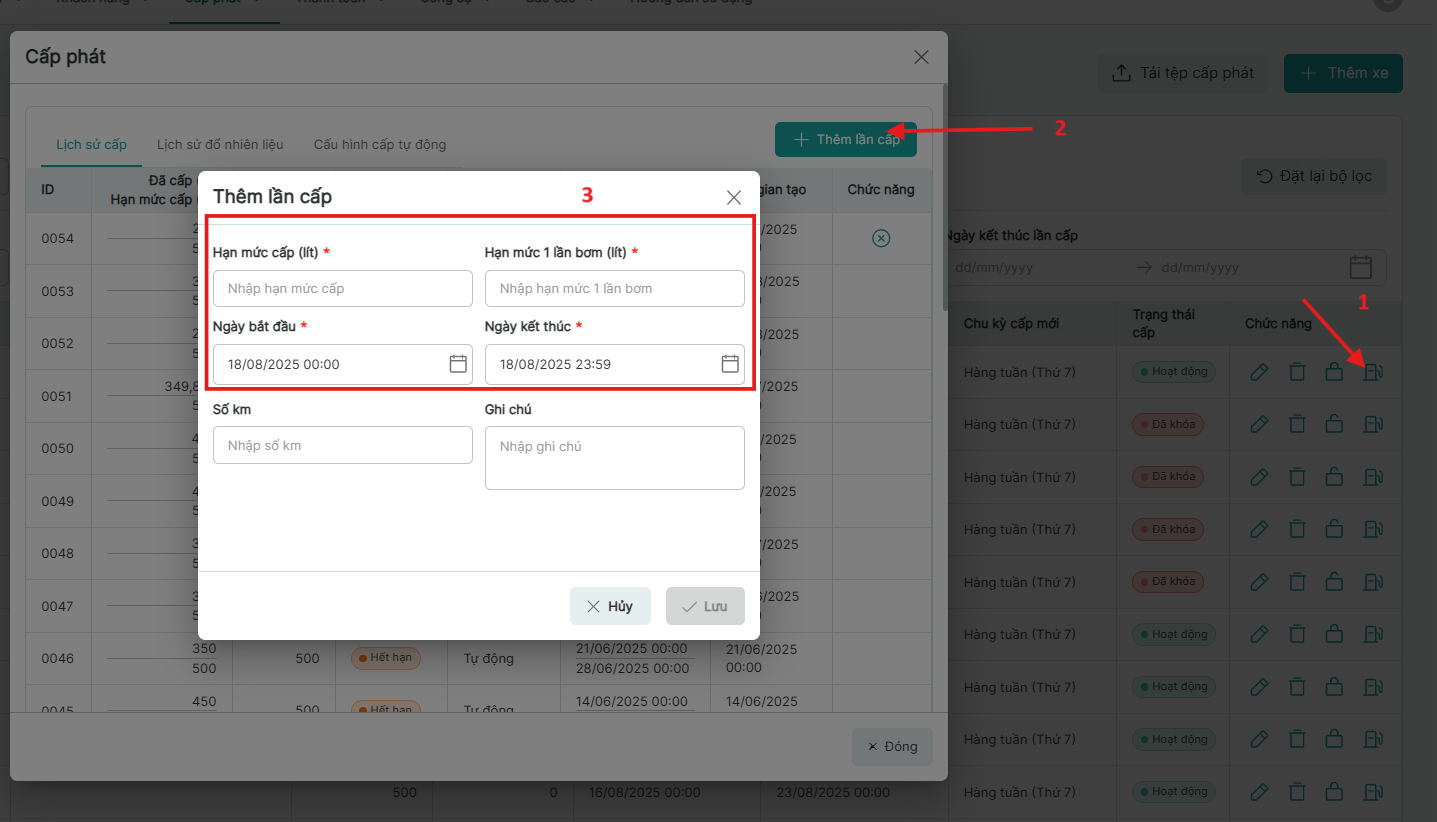Viewport: 1437px width, 822px height.
Task: Open the end date calendar picker icon
Action: 730,364
